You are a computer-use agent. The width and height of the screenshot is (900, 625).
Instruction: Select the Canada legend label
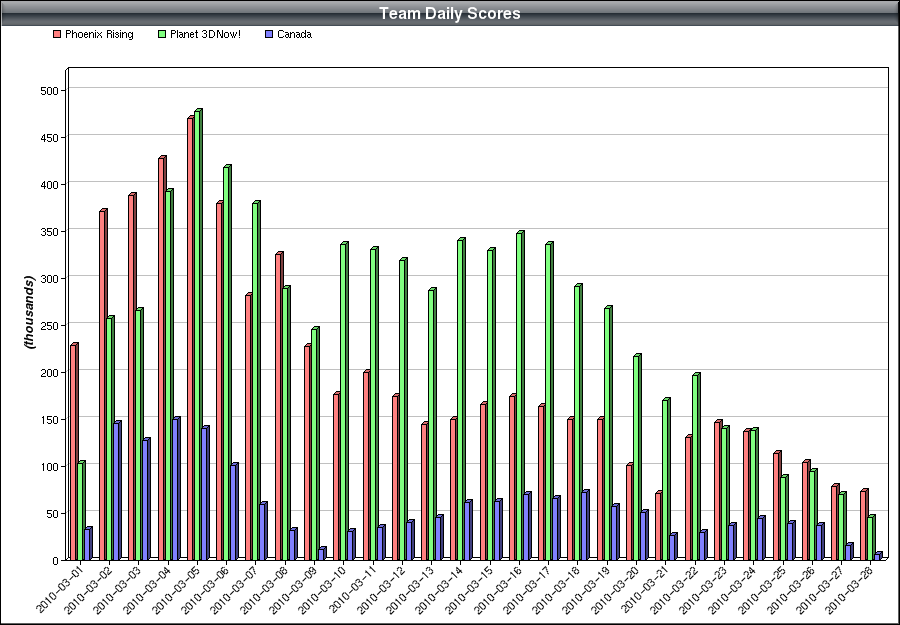tap(294, 34)
